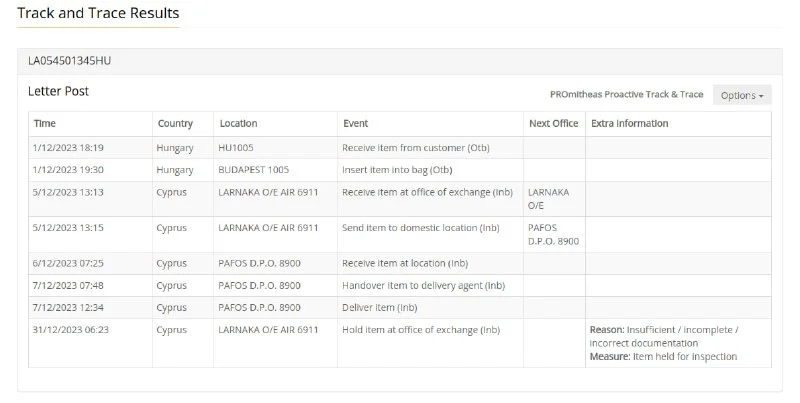This screenshot has width=800, height=403.
Task: Click the HU1005 location cell
Action: [236, 148]
